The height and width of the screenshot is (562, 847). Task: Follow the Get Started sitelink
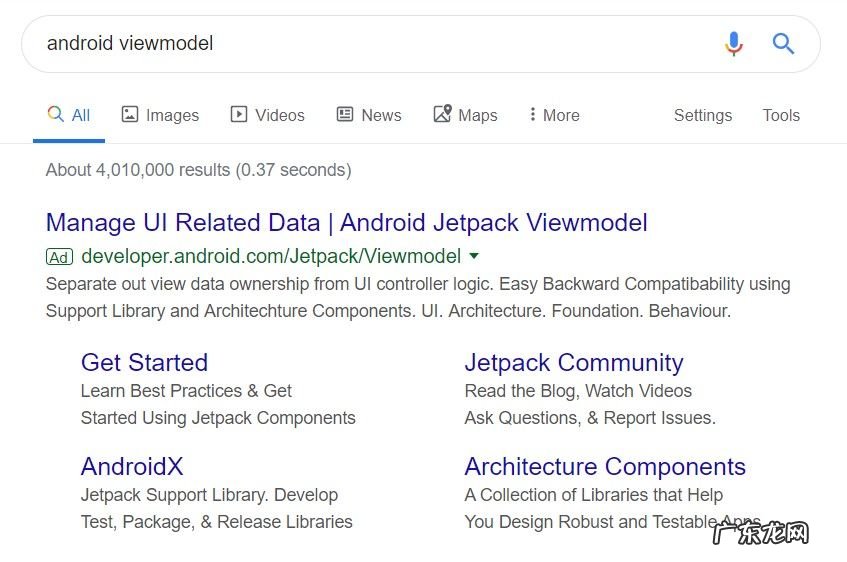tap(144, 362)
